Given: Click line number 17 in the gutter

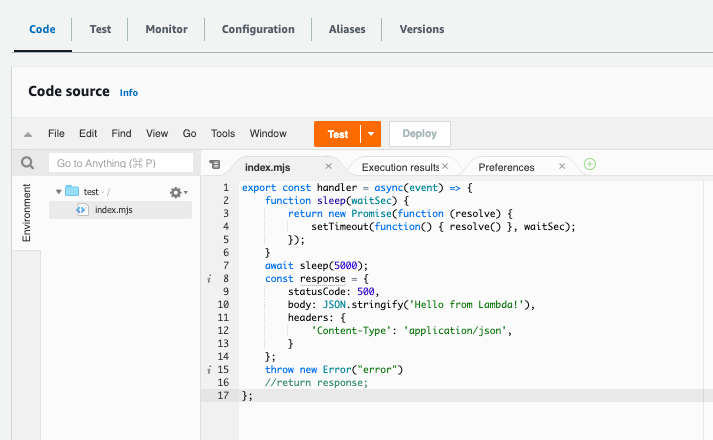Looking at the screenshot, I should click(223, 395).
